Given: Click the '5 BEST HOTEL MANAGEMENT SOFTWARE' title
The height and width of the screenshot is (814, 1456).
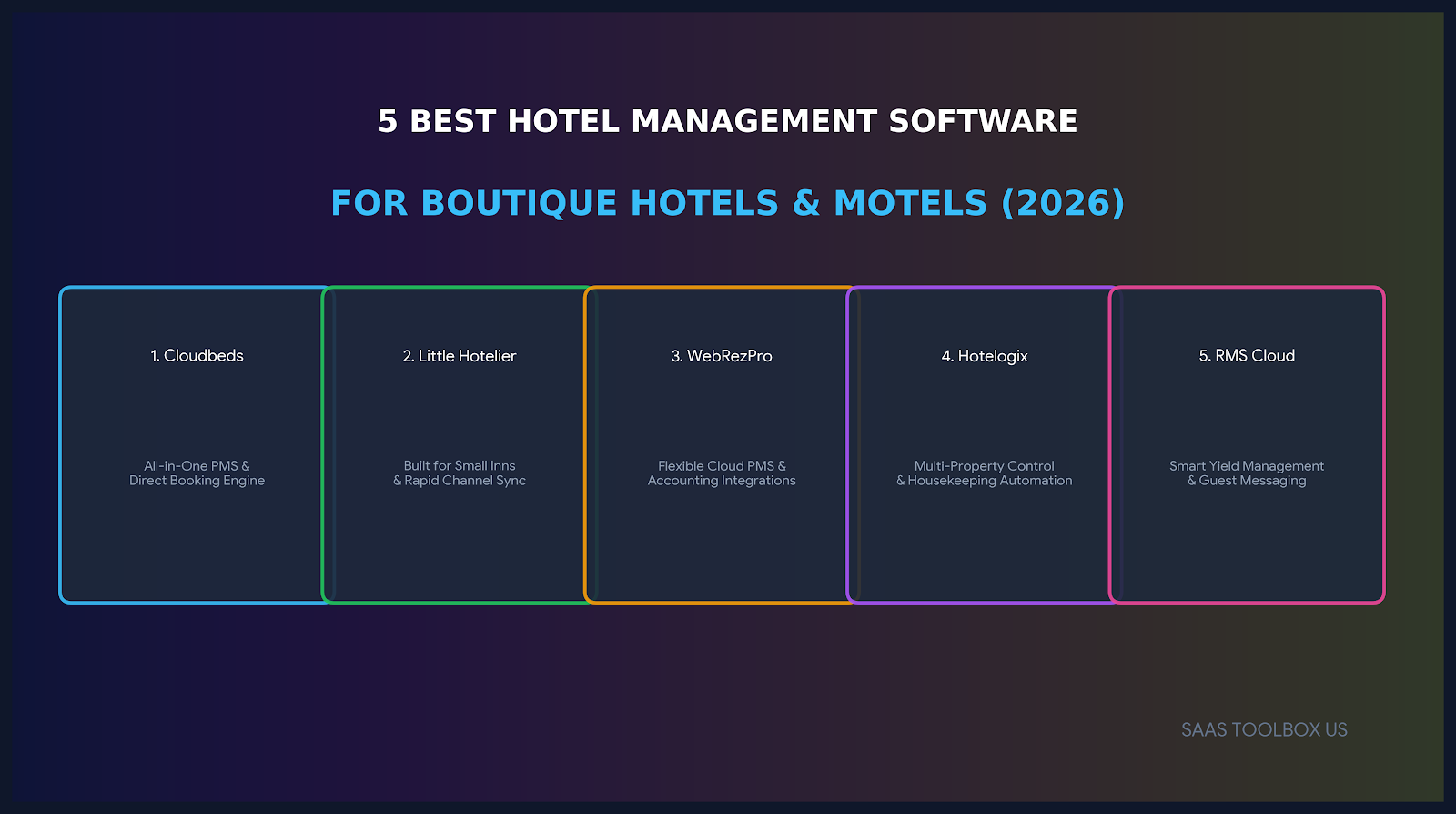Looking at the screenshot, I should pos(728,121).
